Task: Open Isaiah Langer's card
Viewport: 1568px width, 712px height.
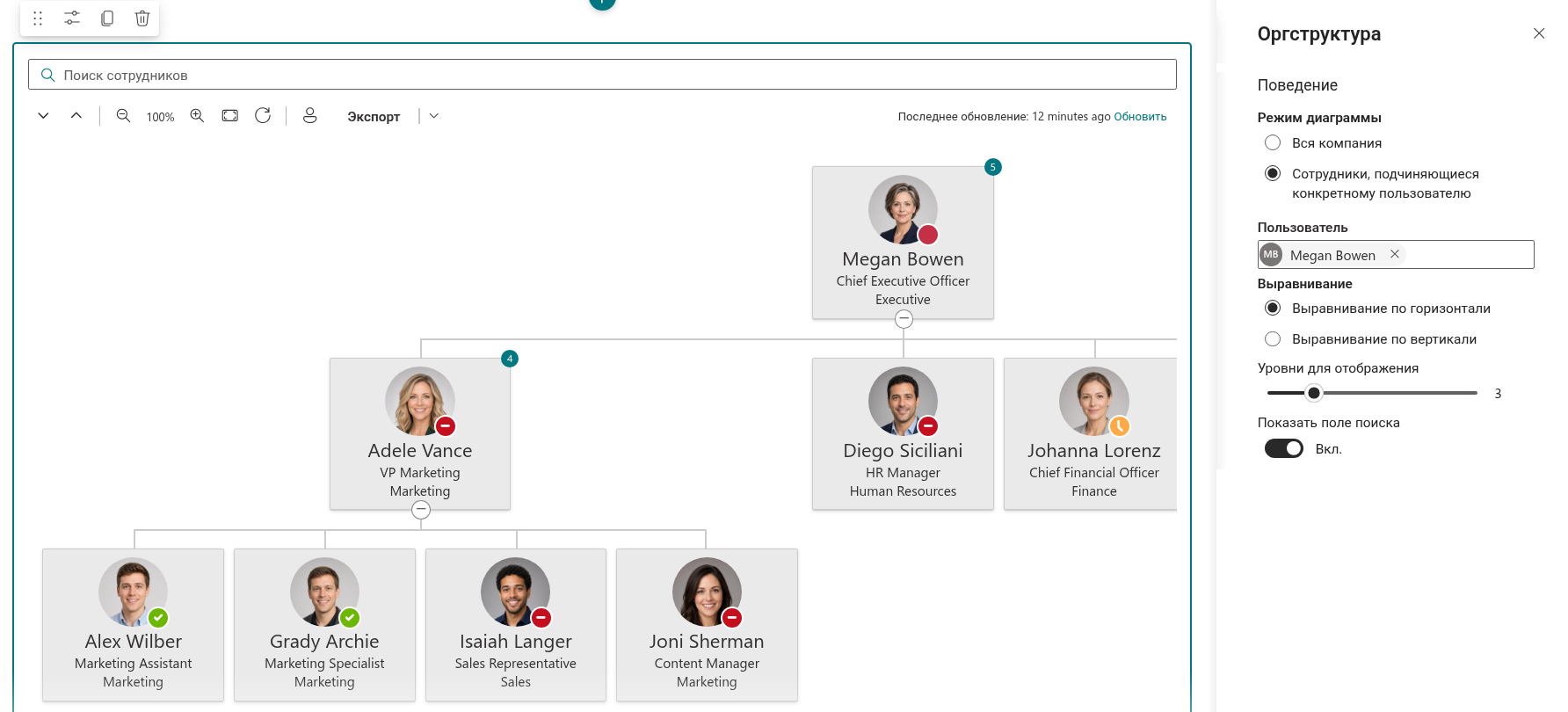Action: [516, 624]
